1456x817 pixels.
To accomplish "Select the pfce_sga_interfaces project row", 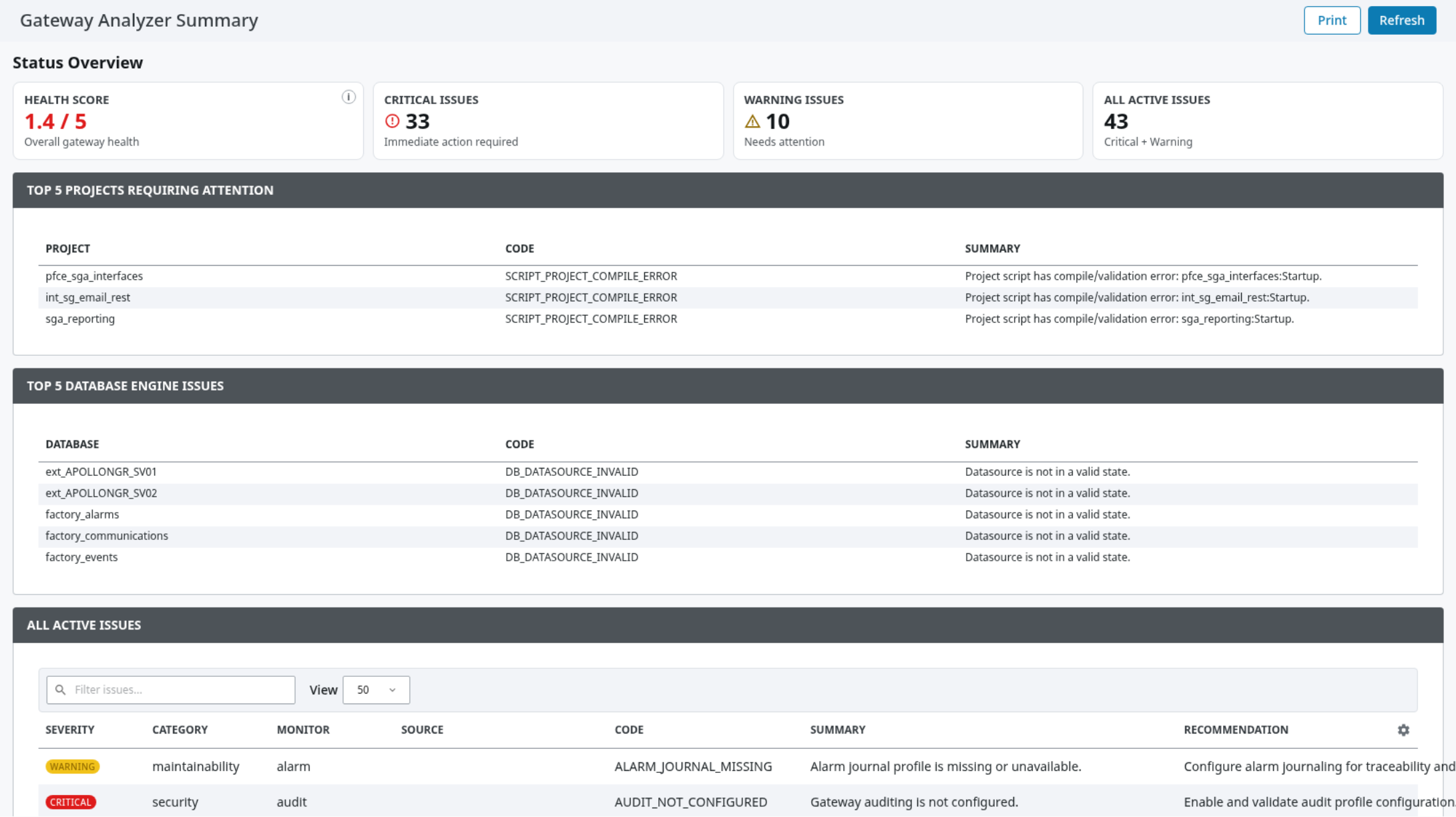I will click(x=728, y=276).
